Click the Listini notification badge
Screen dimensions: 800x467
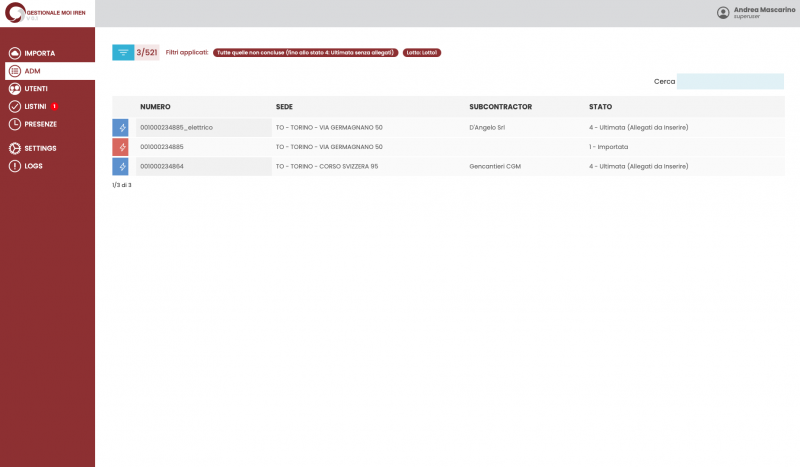click(x=54, y=106)
